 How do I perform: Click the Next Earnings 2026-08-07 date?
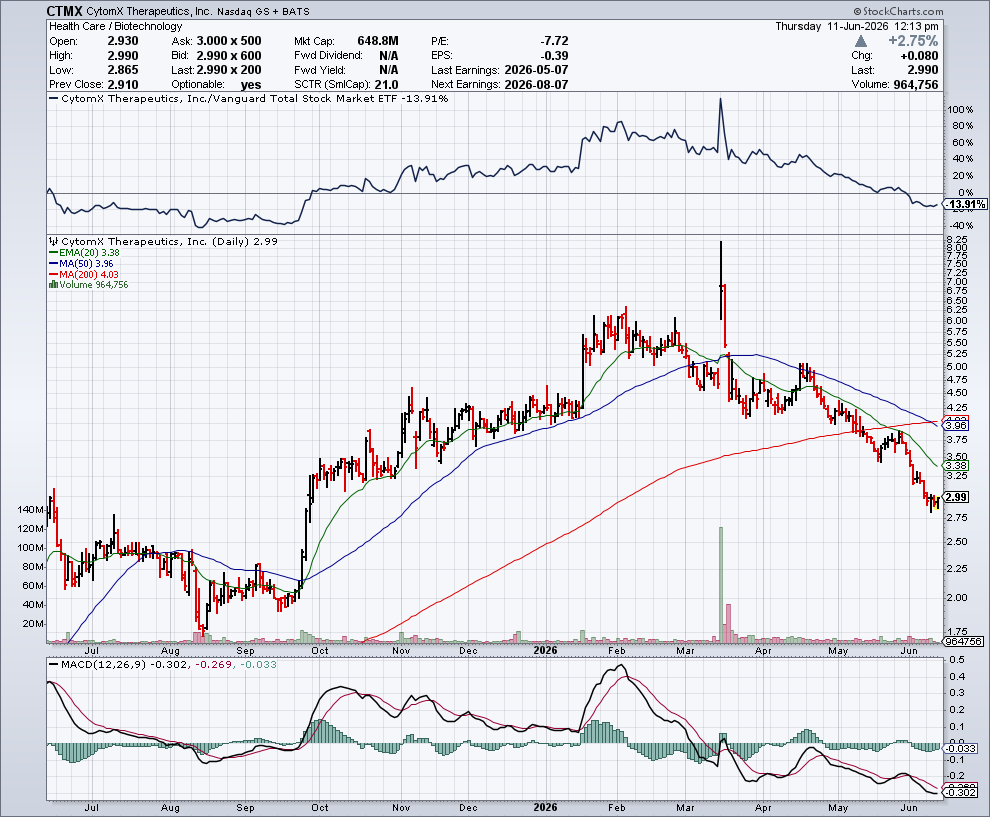click(x=536, y=84)
